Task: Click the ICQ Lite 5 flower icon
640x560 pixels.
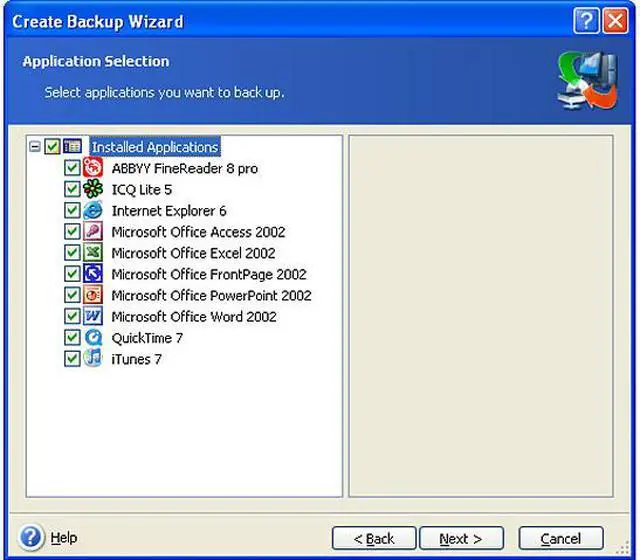Action: [93, 189]
